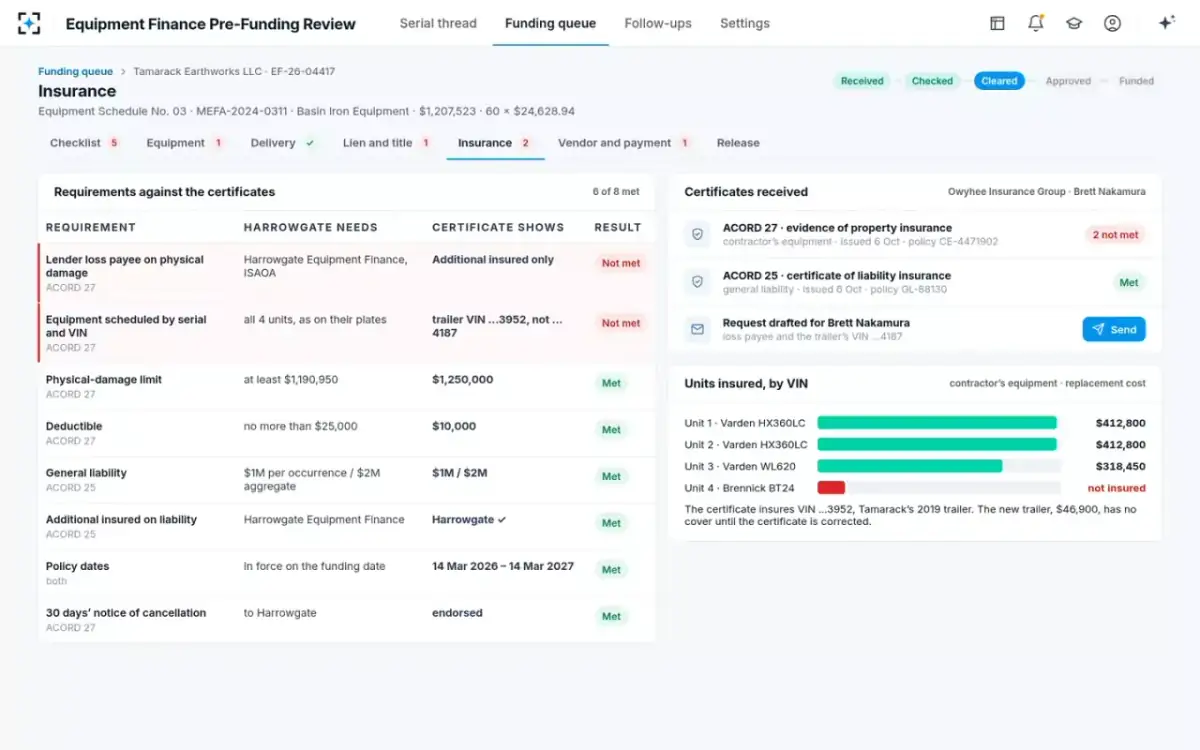Open the Equipment tab
Viewport: 1200px width, 750px height.
click(x=185, y=143)
